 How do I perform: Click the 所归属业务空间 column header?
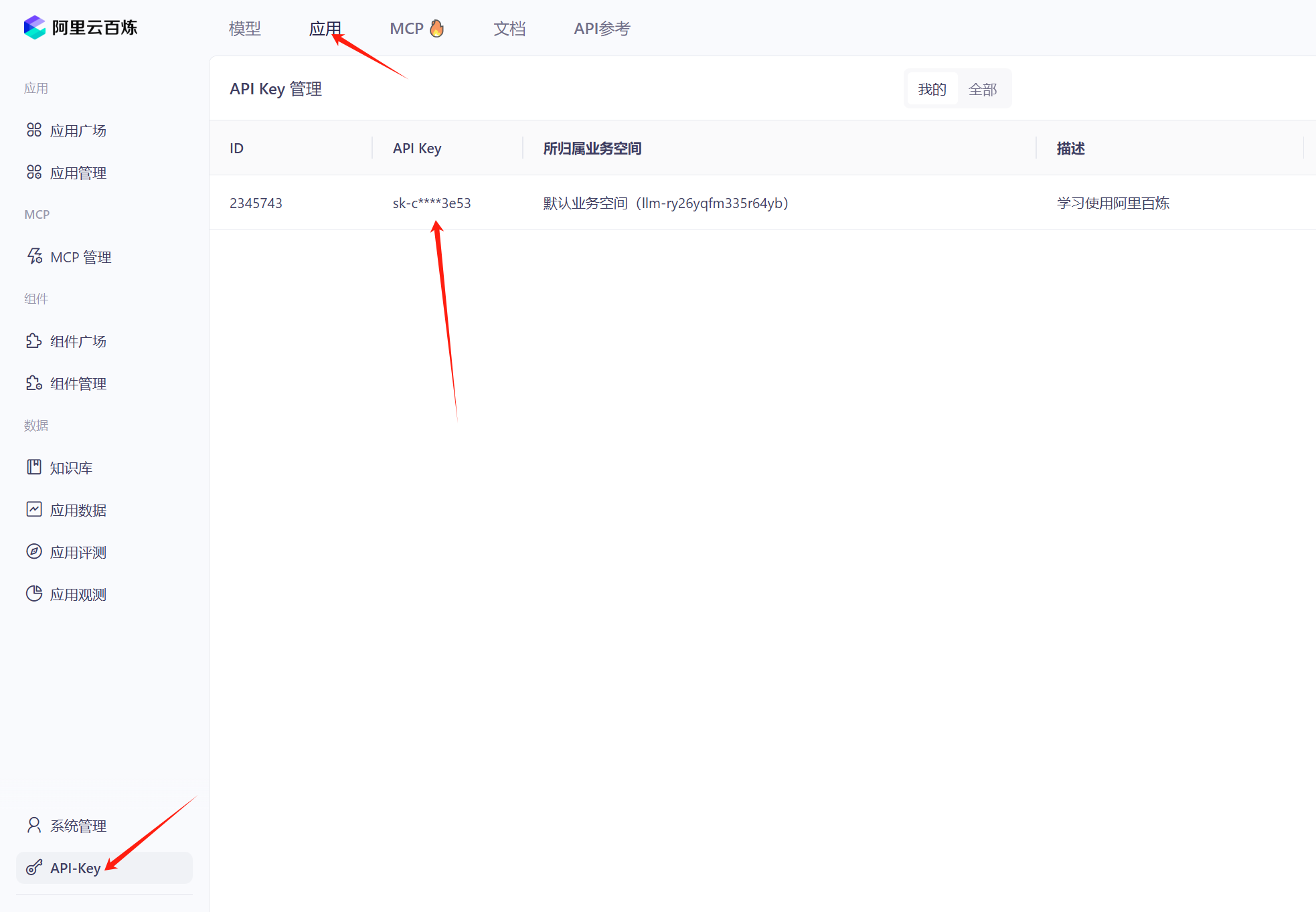[x=592, y=148]
